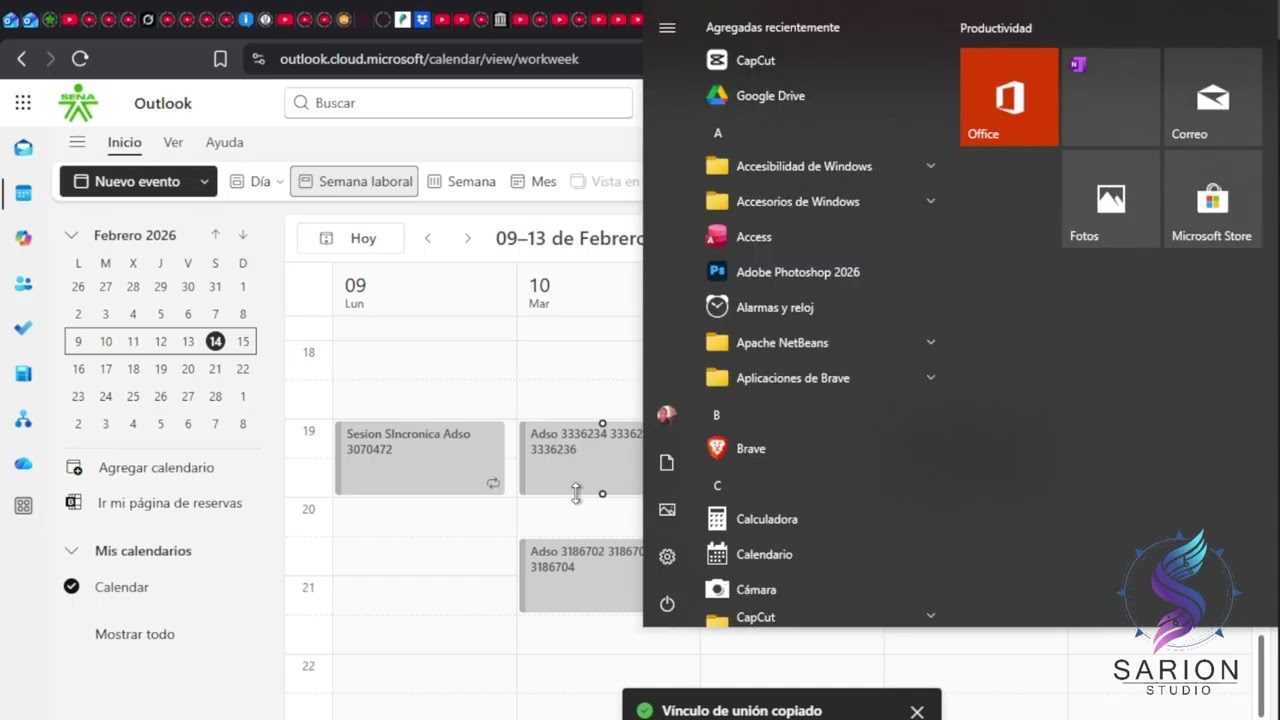Close the Vínculo de unión copiado toast
The height and width of the screenshot is (720, 1280).
[917, 711]
